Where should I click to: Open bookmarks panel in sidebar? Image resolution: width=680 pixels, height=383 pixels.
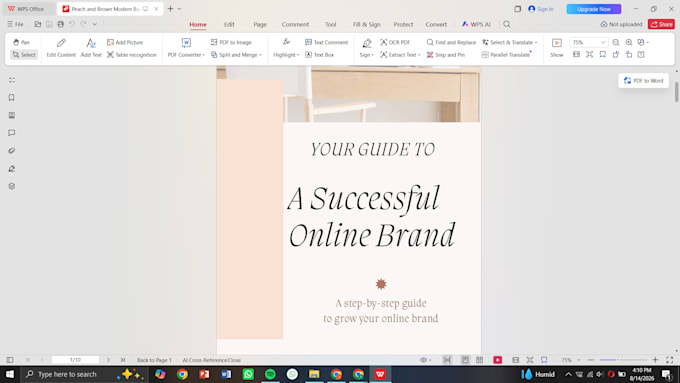tap(12, 98)
